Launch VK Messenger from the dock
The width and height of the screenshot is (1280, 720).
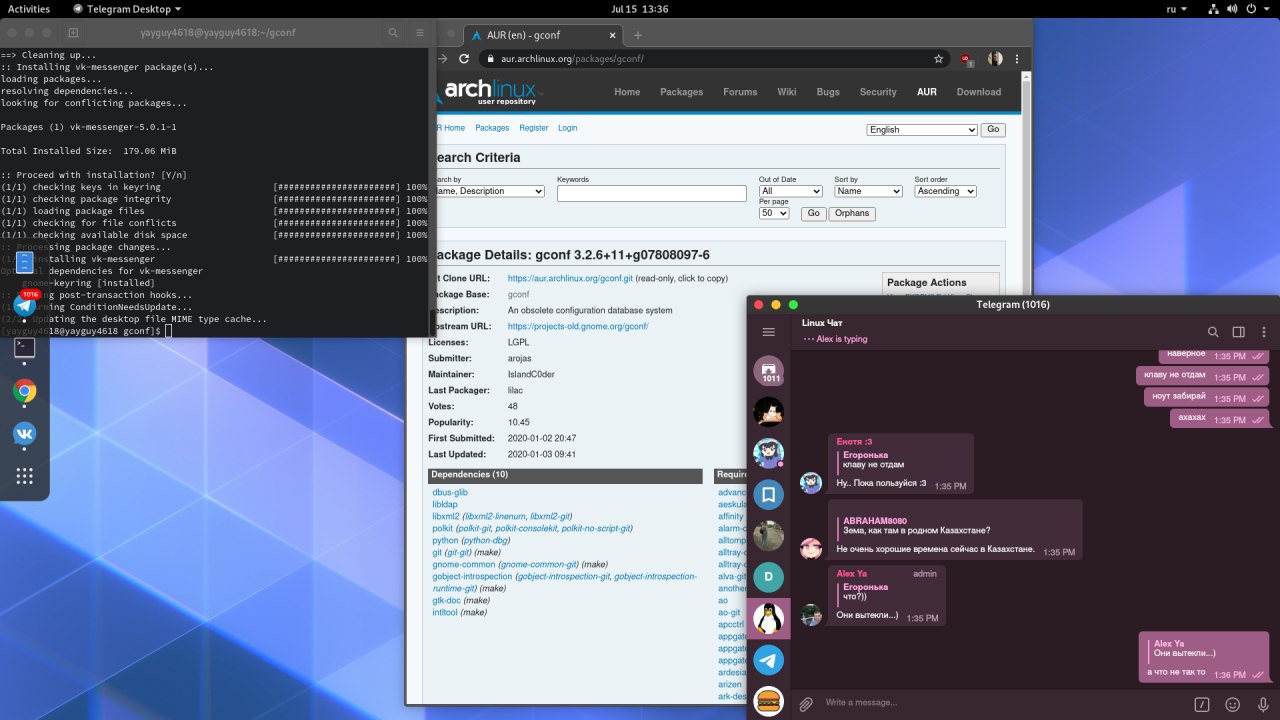25,434
